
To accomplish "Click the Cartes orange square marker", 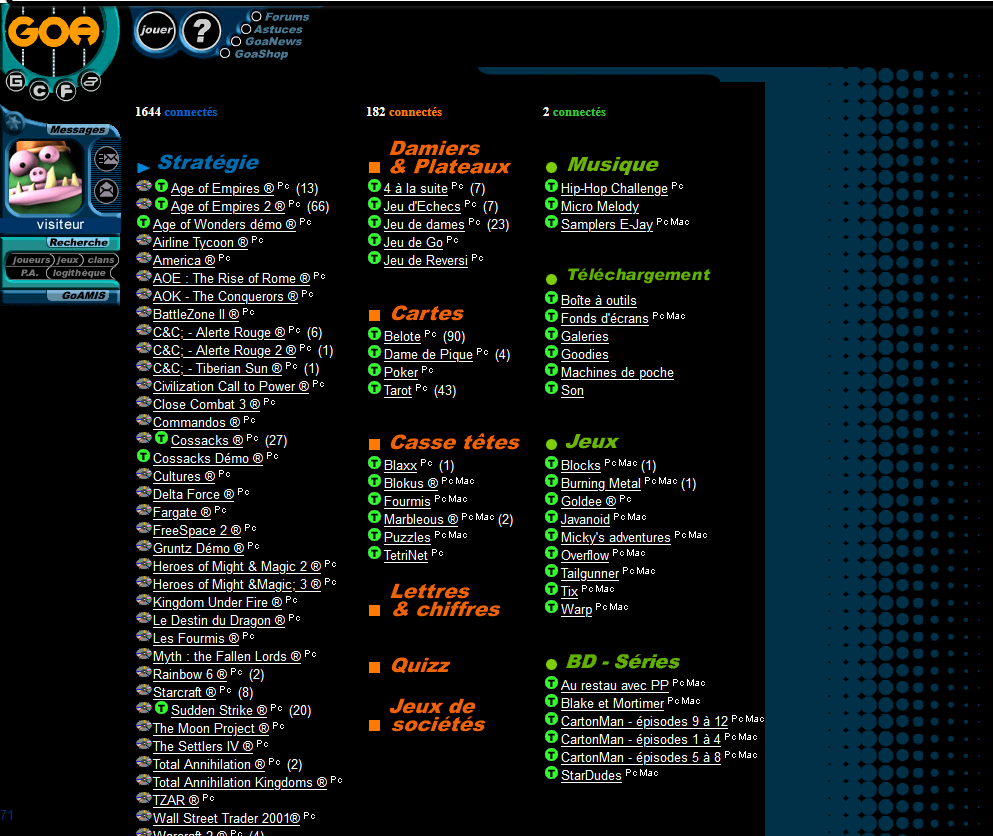I will (374, 315).
